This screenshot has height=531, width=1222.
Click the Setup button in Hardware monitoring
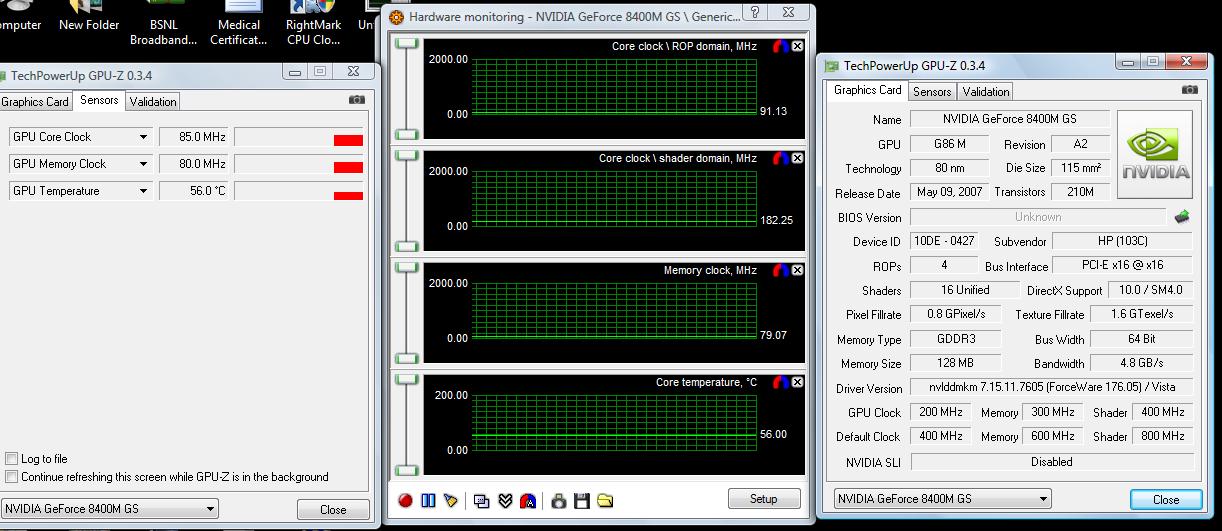(763, 499)
